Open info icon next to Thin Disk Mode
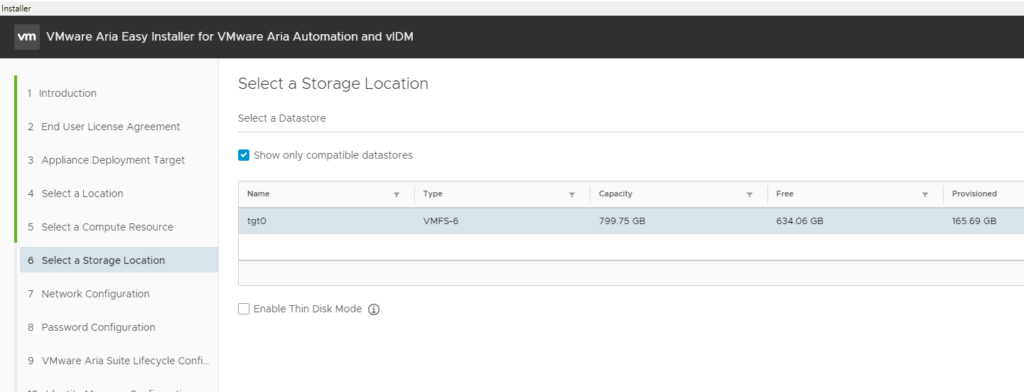 [x=374, y=310]
